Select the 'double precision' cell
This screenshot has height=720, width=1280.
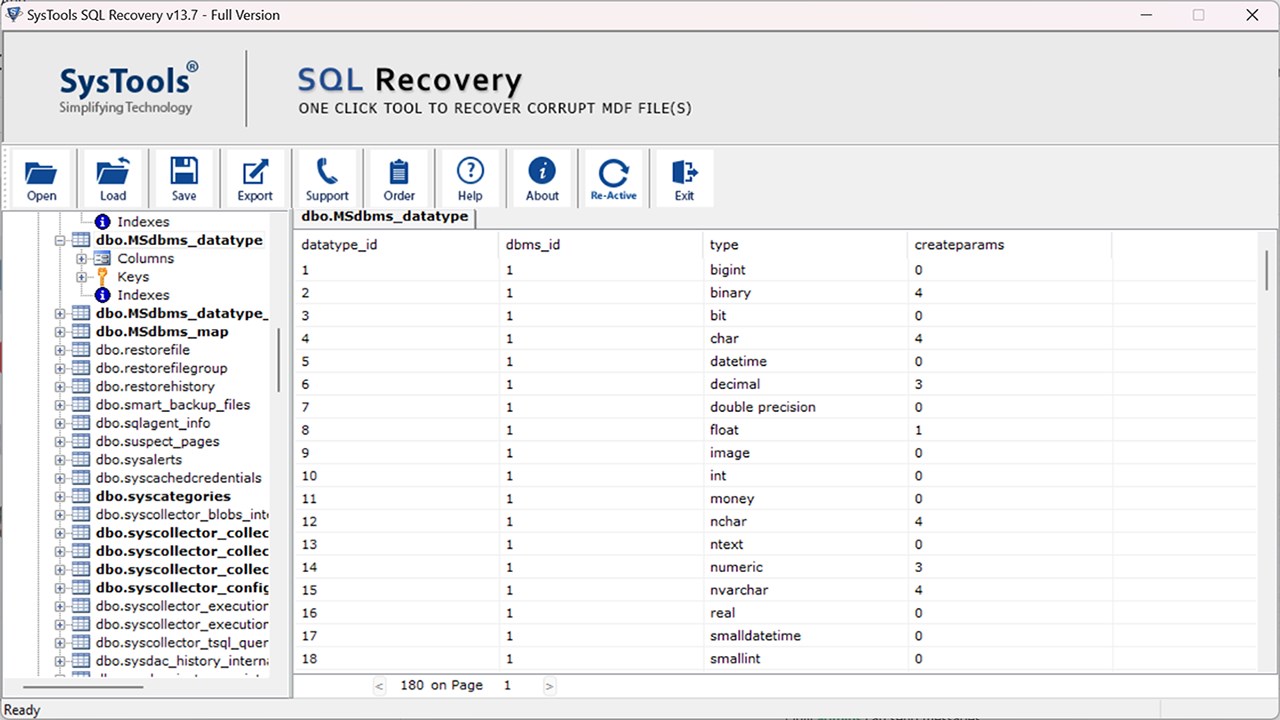(x=805, y=407)
